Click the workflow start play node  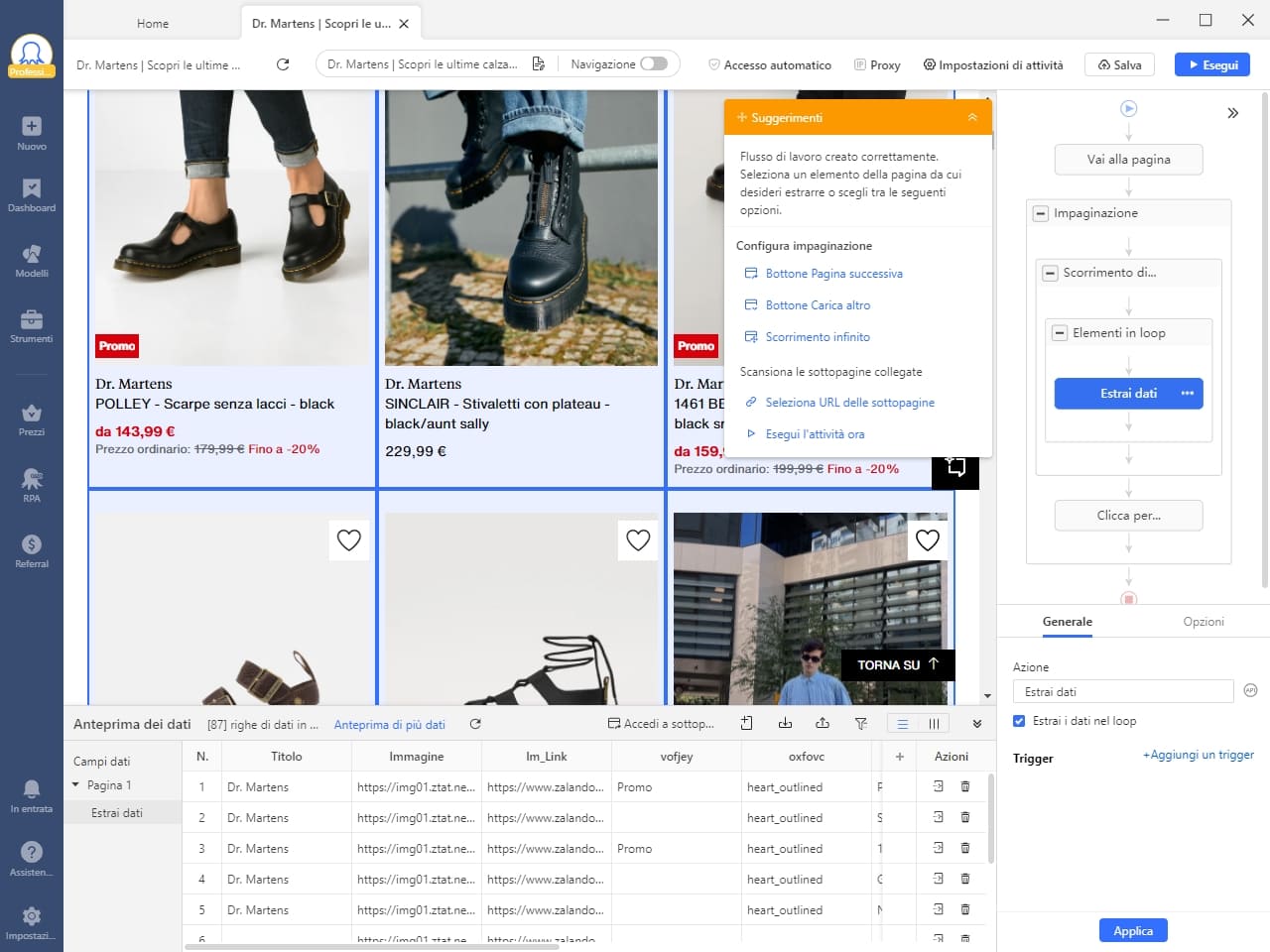coord(1128,109)
